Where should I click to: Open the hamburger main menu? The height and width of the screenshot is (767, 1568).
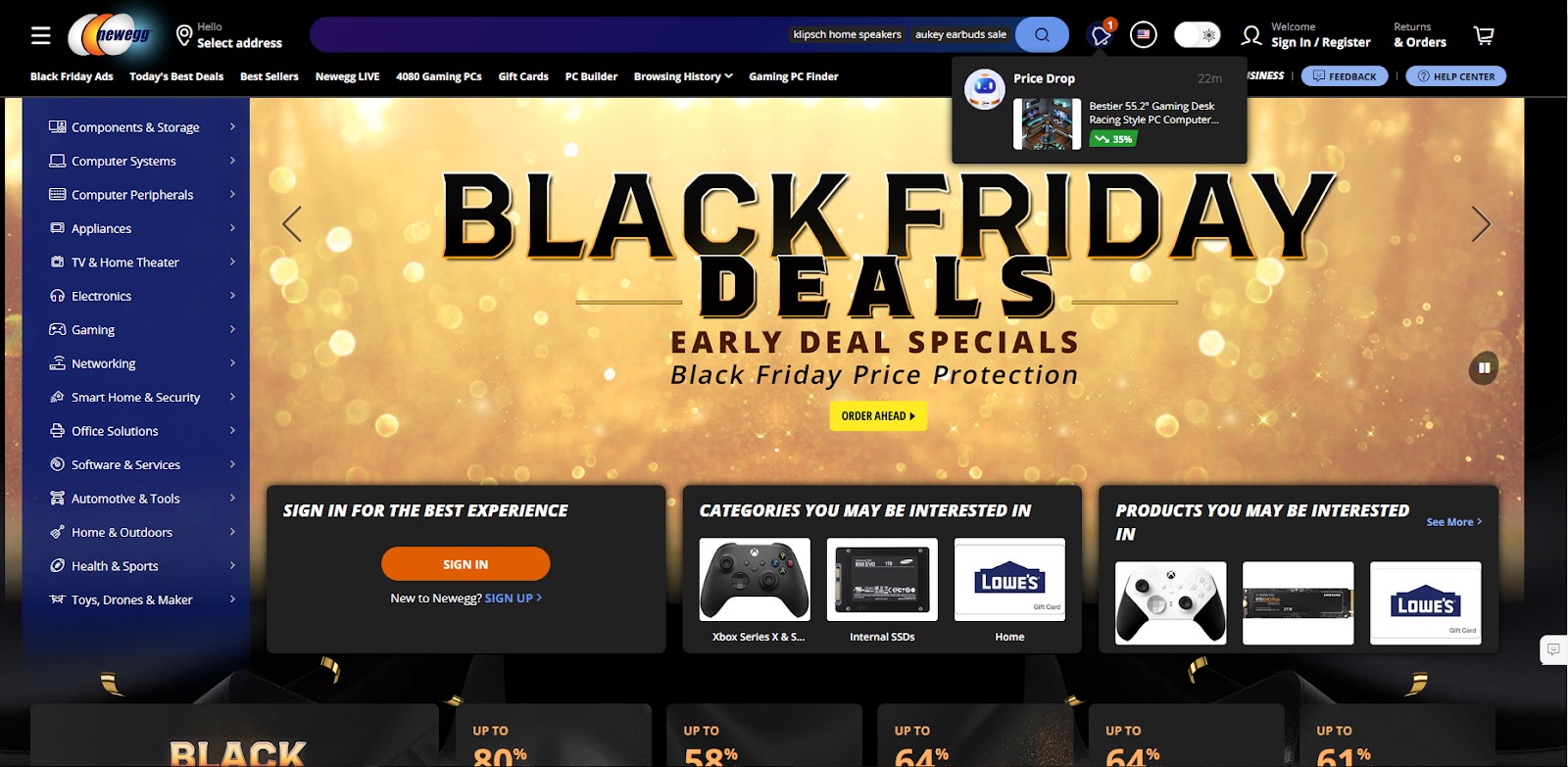point(40,35)
